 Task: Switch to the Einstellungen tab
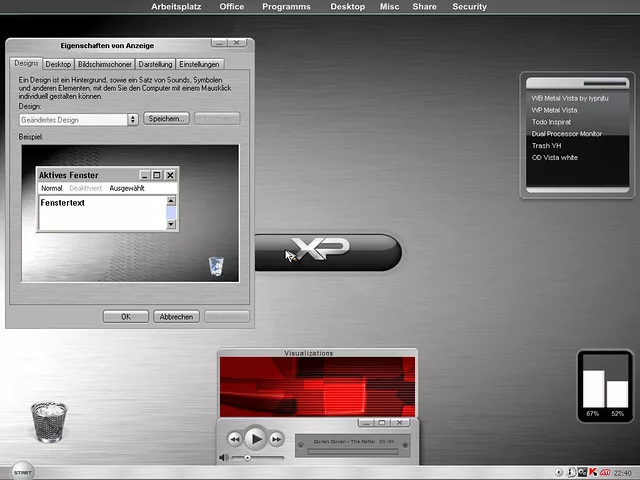[x=199, y=64]
